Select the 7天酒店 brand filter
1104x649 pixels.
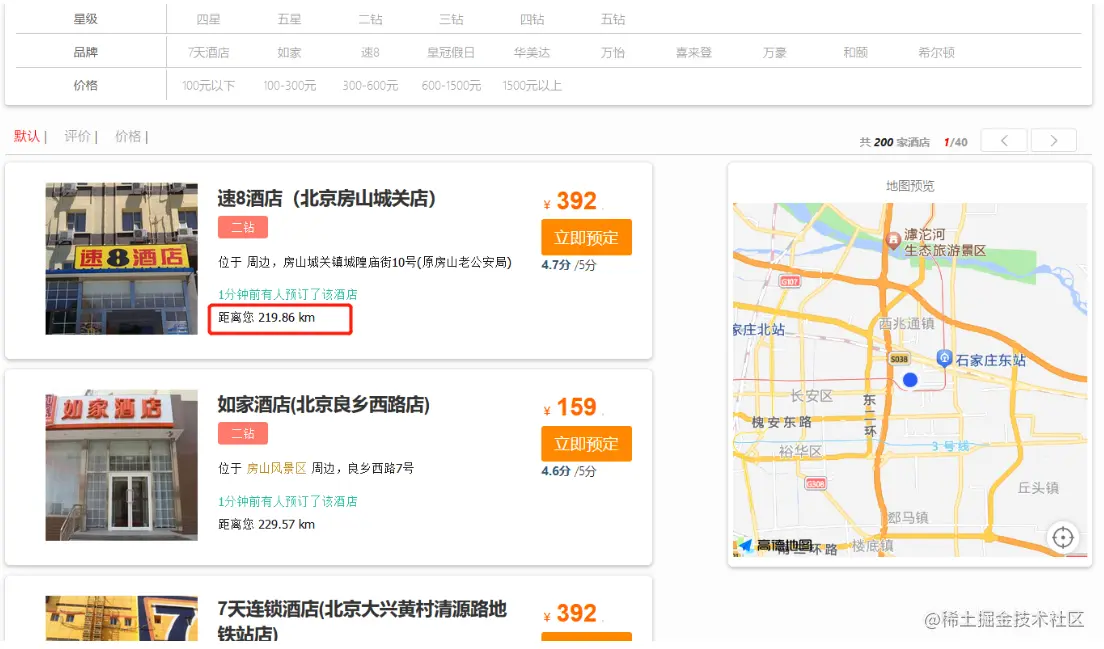point(208,53)
